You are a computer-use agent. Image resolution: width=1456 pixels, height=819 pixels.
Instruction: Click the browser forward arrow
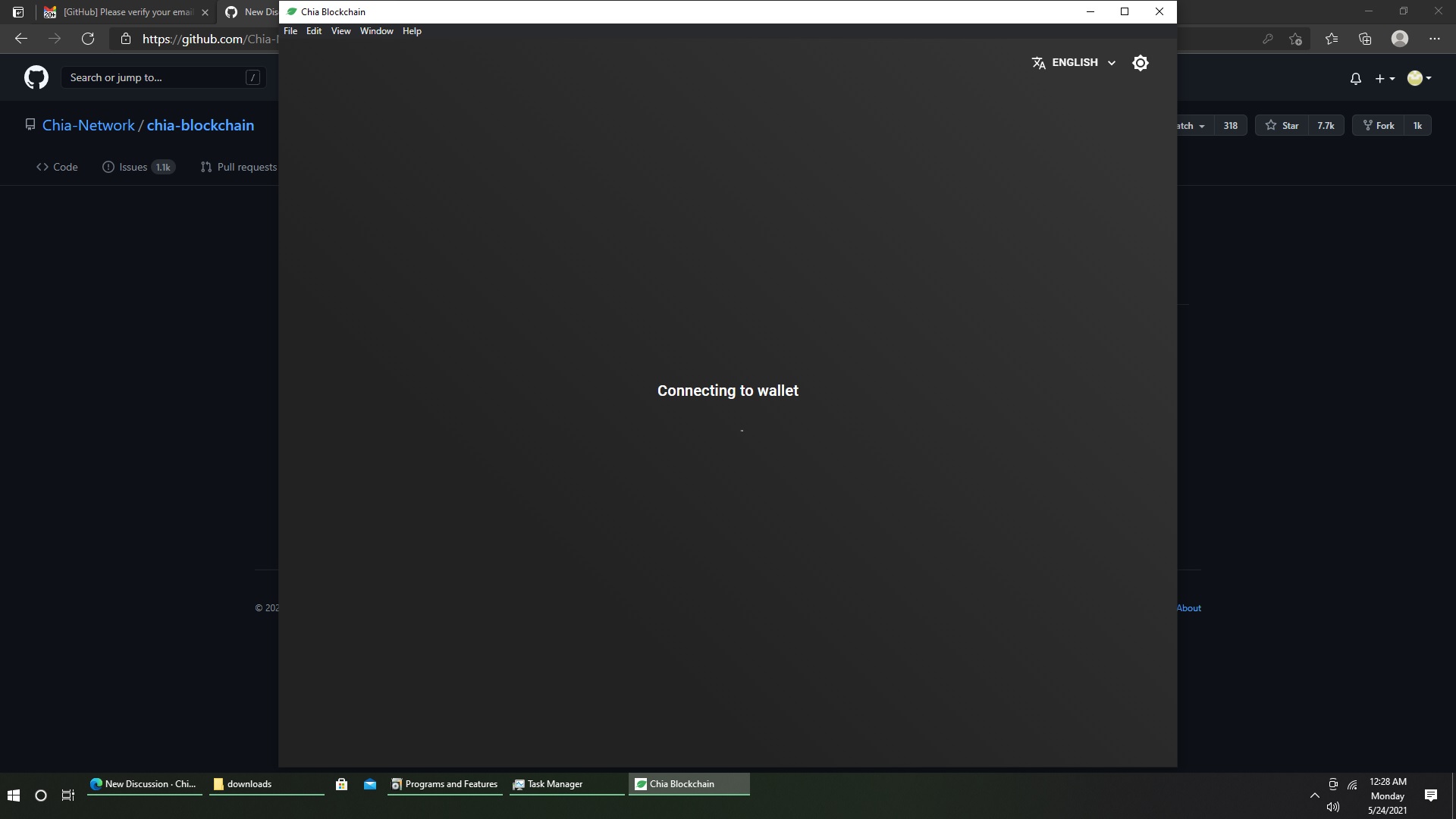point(55,39)
